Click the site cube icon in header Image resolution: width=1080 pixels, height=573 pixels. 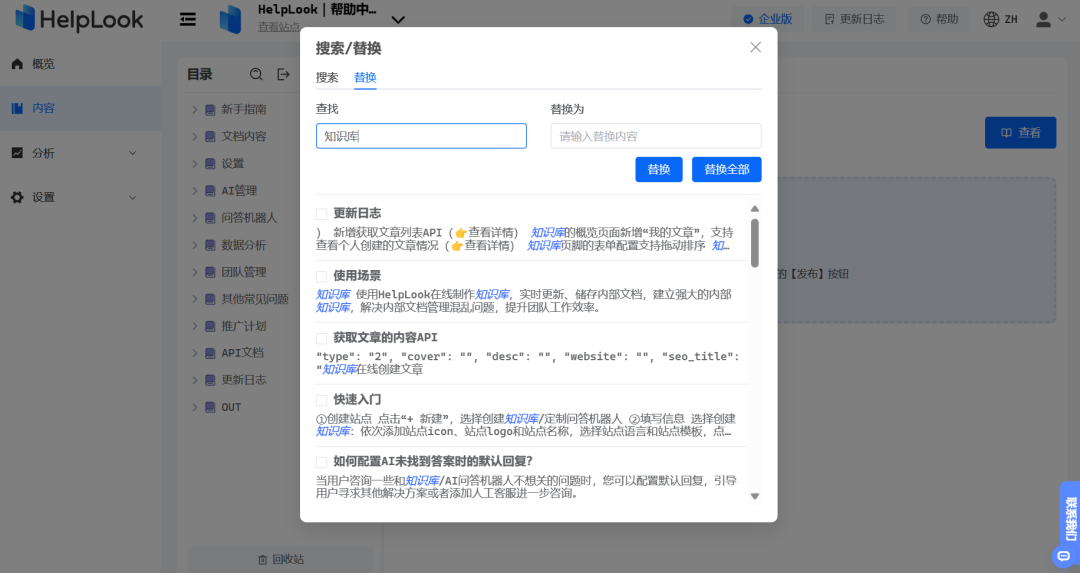point(231,19)
